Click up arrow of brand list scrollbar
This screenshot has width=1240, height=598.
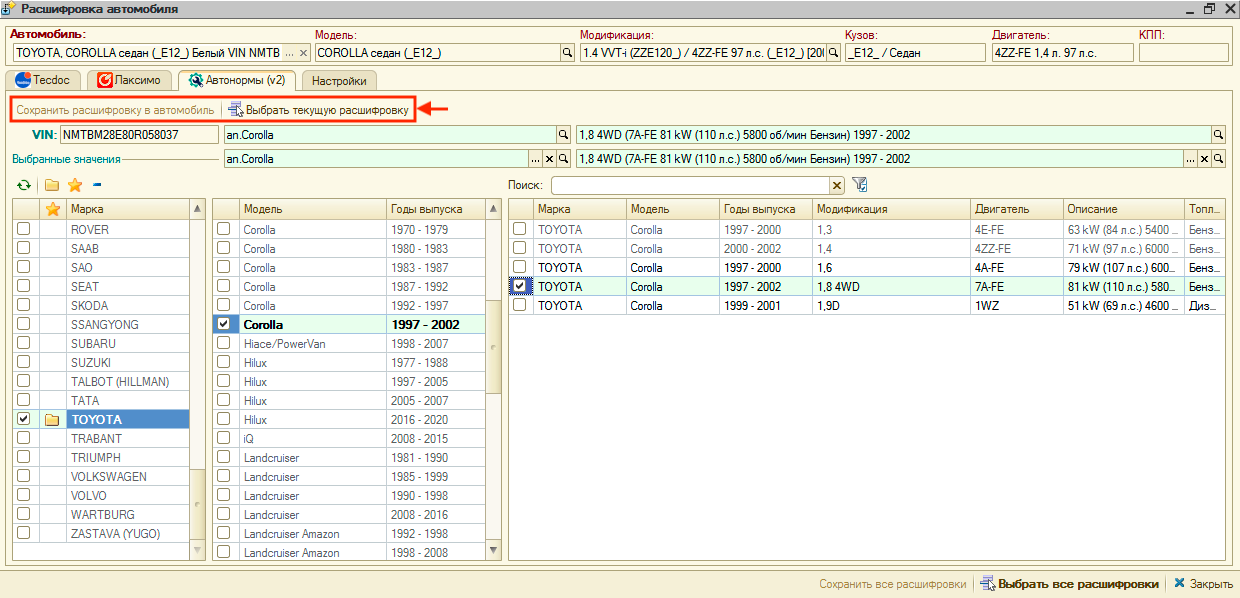(x=198, y=209)
